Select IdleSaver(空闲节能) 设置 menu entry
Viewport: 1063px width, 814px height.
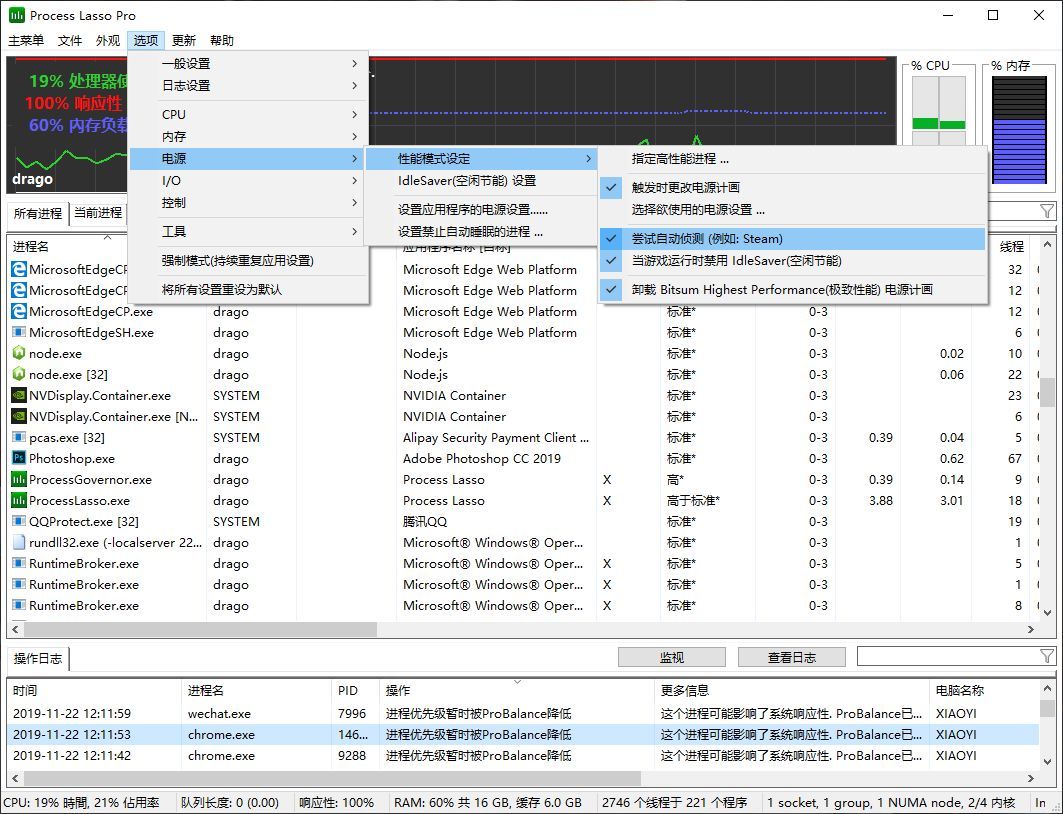click(466, 181)
